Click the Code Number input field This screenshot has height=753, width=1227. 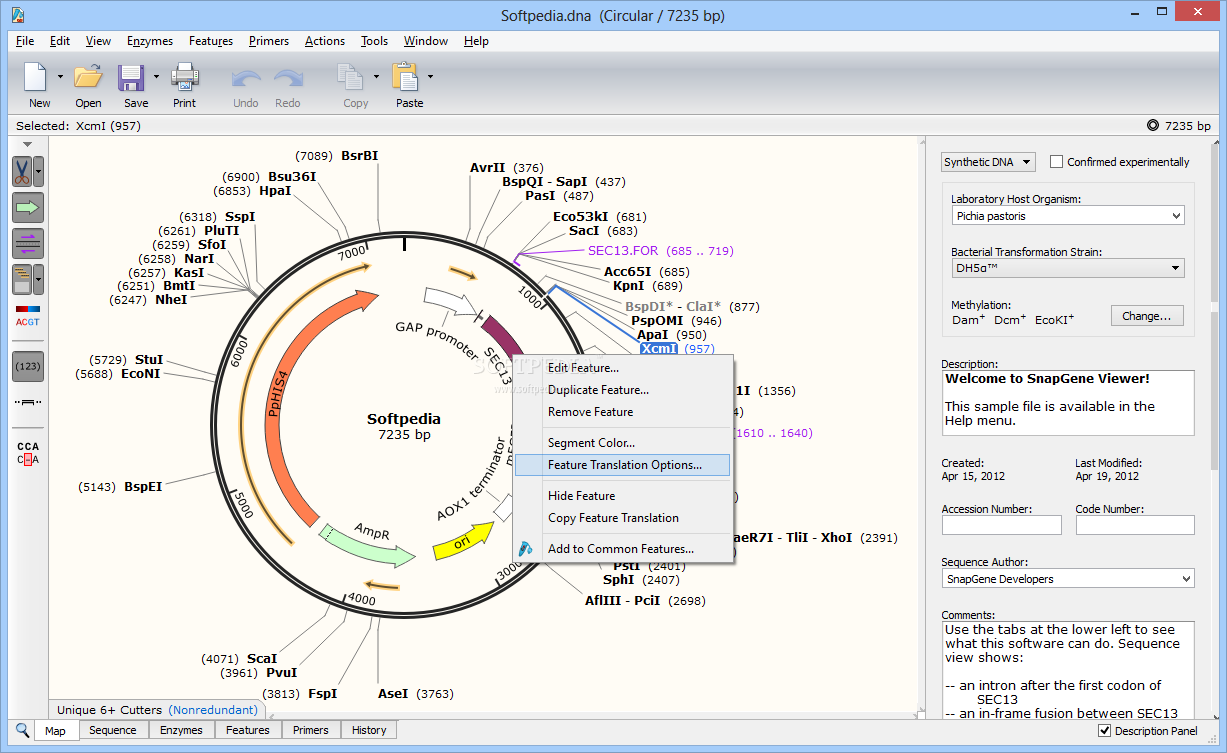1135,525
